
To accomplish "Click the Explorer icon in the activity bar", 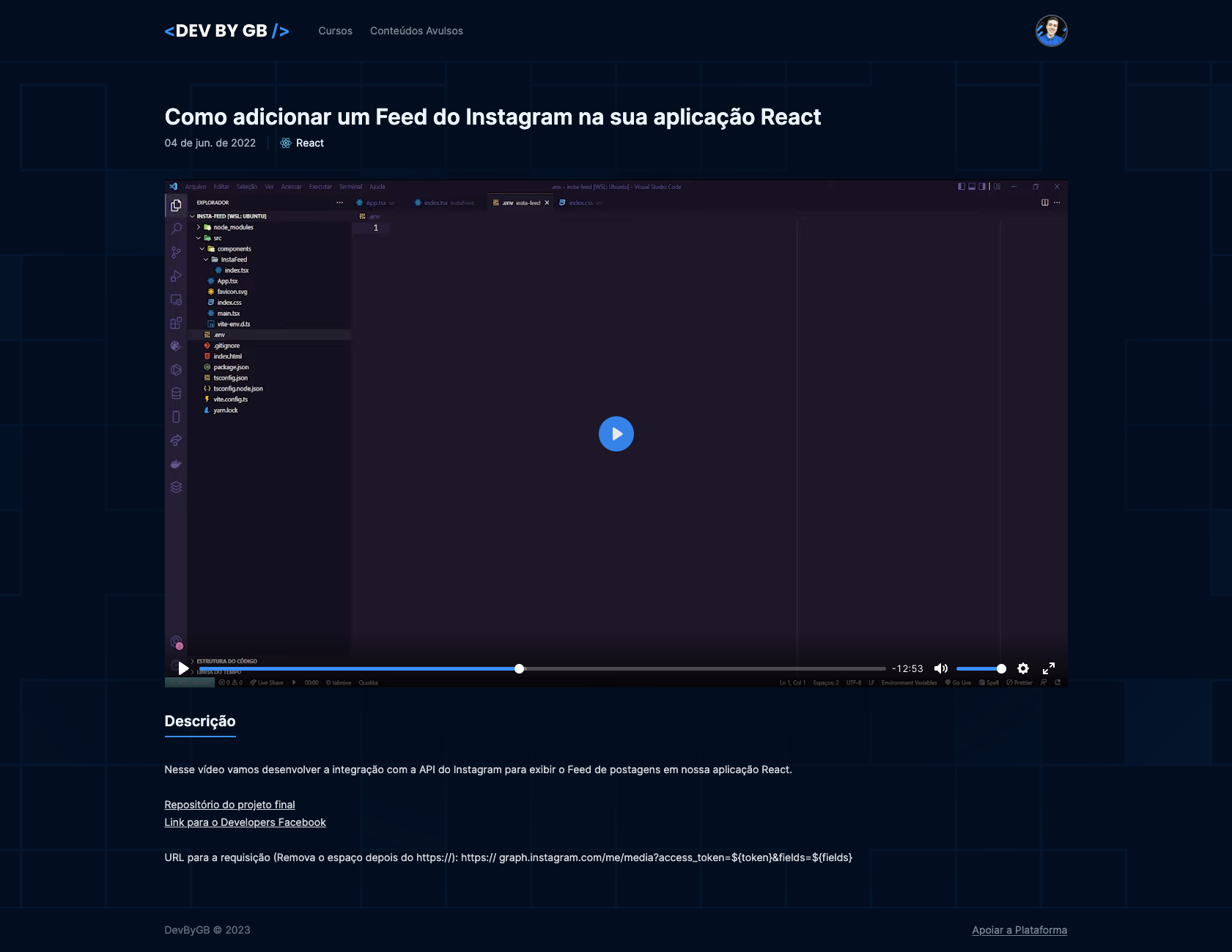I will tap(176, 204).
